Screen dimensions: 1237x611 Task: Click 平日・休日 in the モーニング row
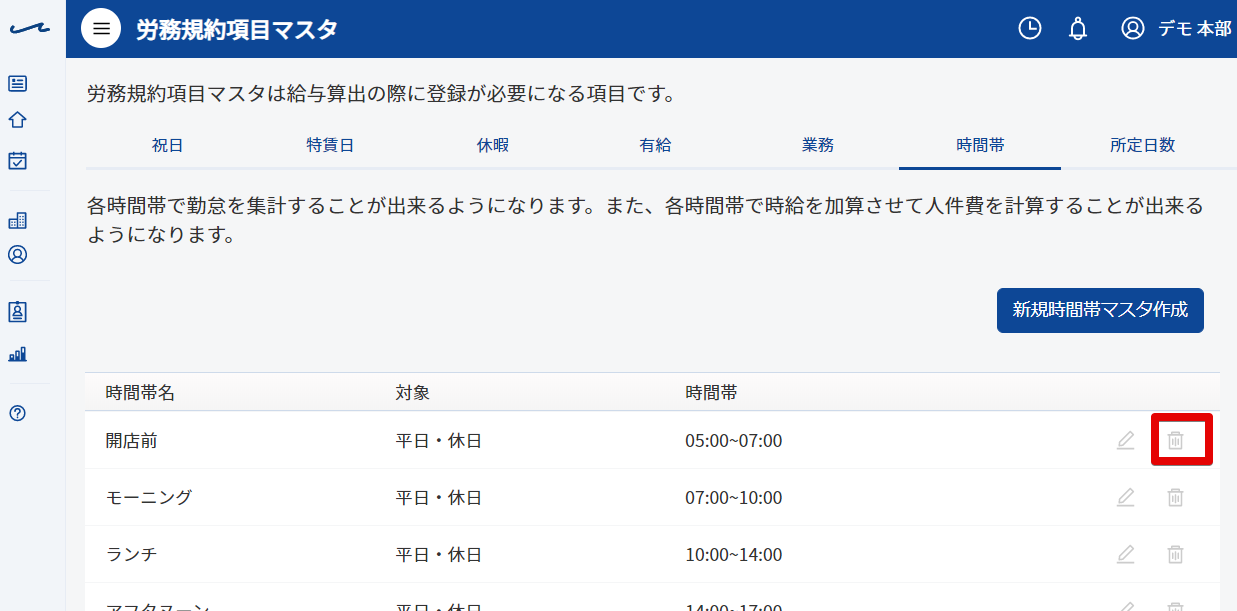coord(439,497)
